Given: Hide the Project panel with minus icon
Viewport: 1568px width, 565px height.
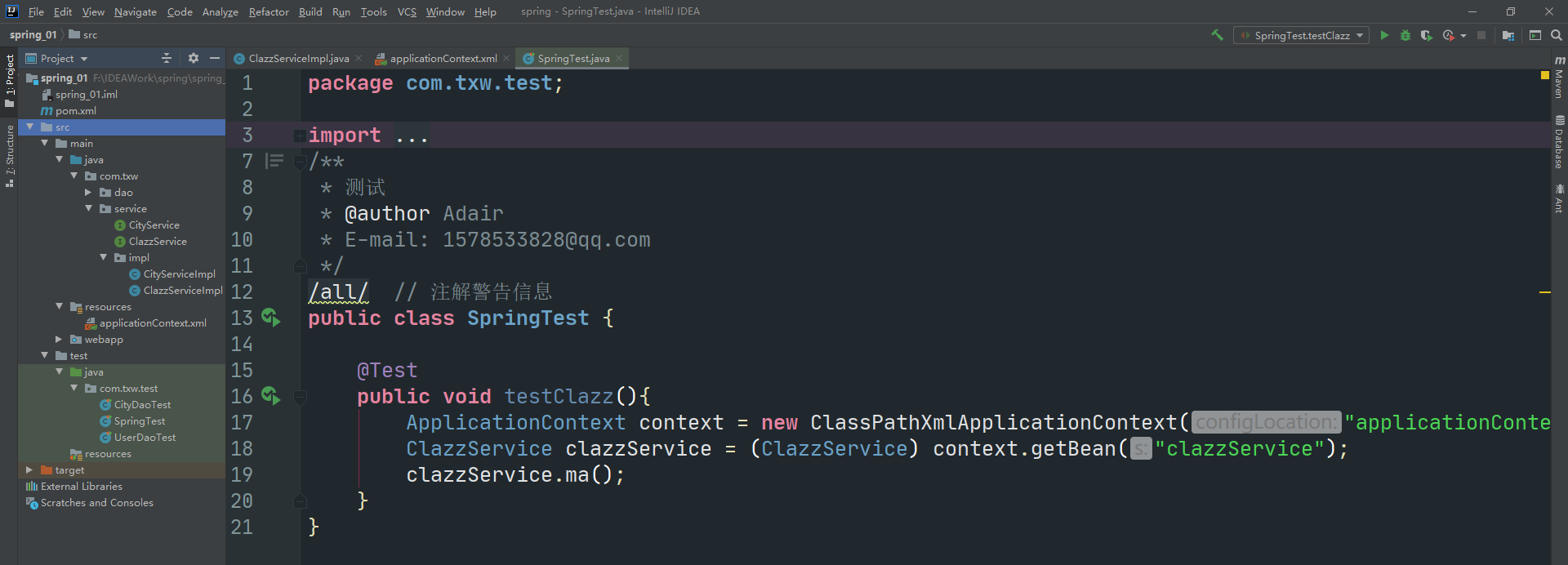Looking at the screenshot, I should coord(215,58).
